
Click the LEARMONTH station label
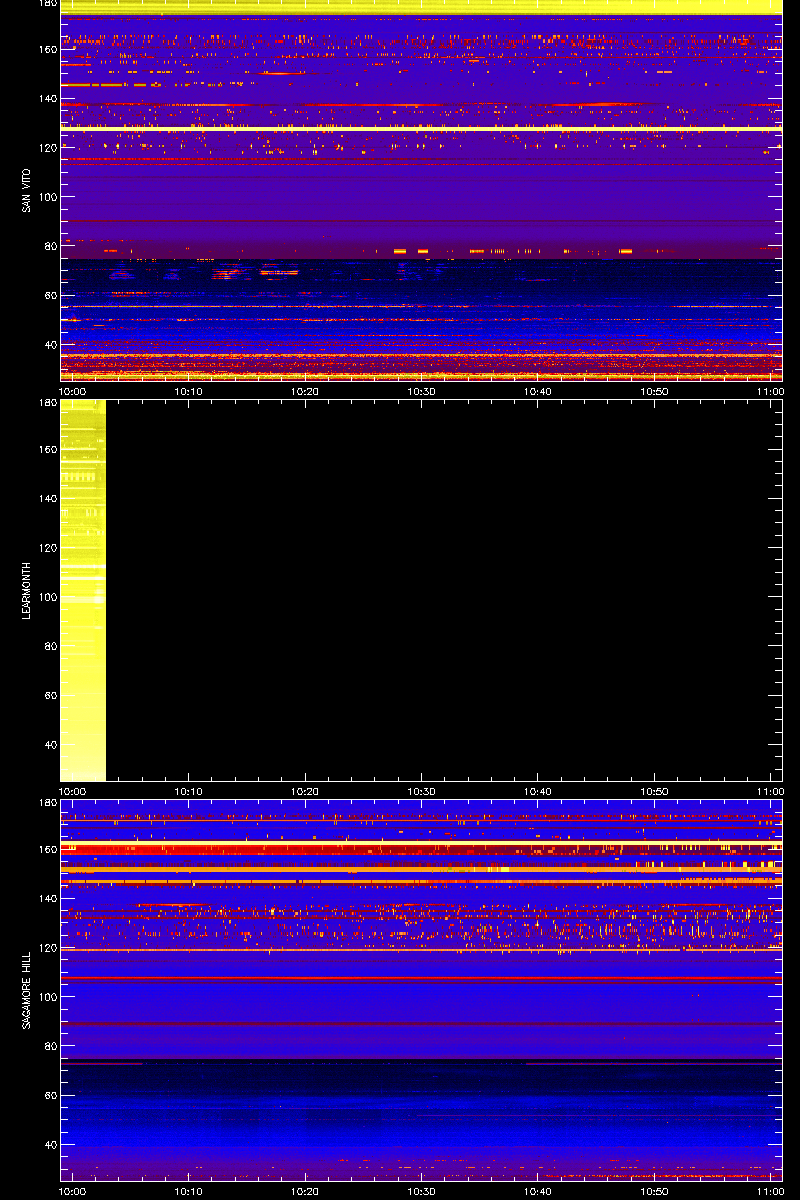[x=26, y=590]
